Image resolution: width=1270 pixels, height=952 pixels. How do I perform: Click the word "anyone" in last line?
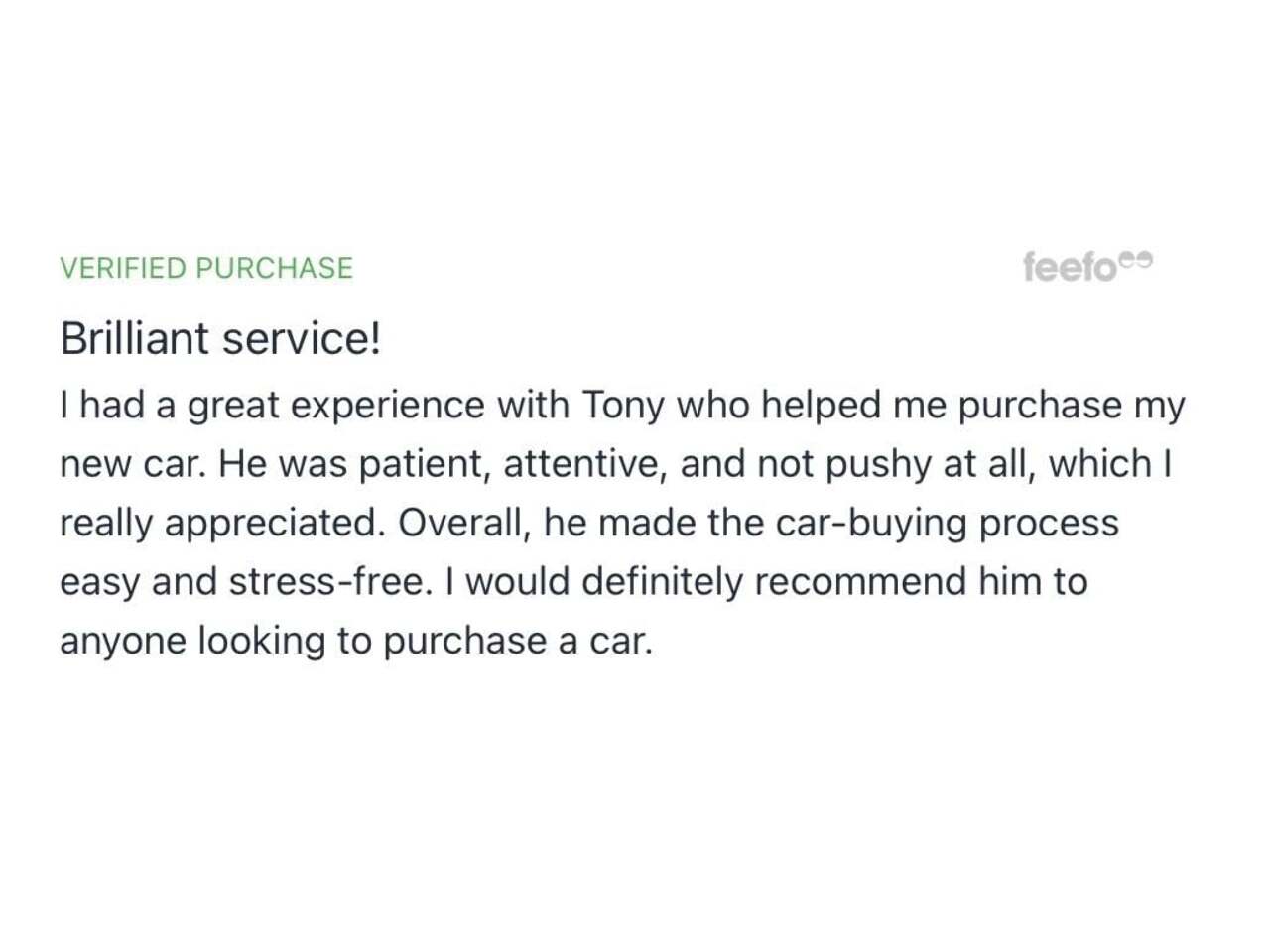[x=123, y=641]
